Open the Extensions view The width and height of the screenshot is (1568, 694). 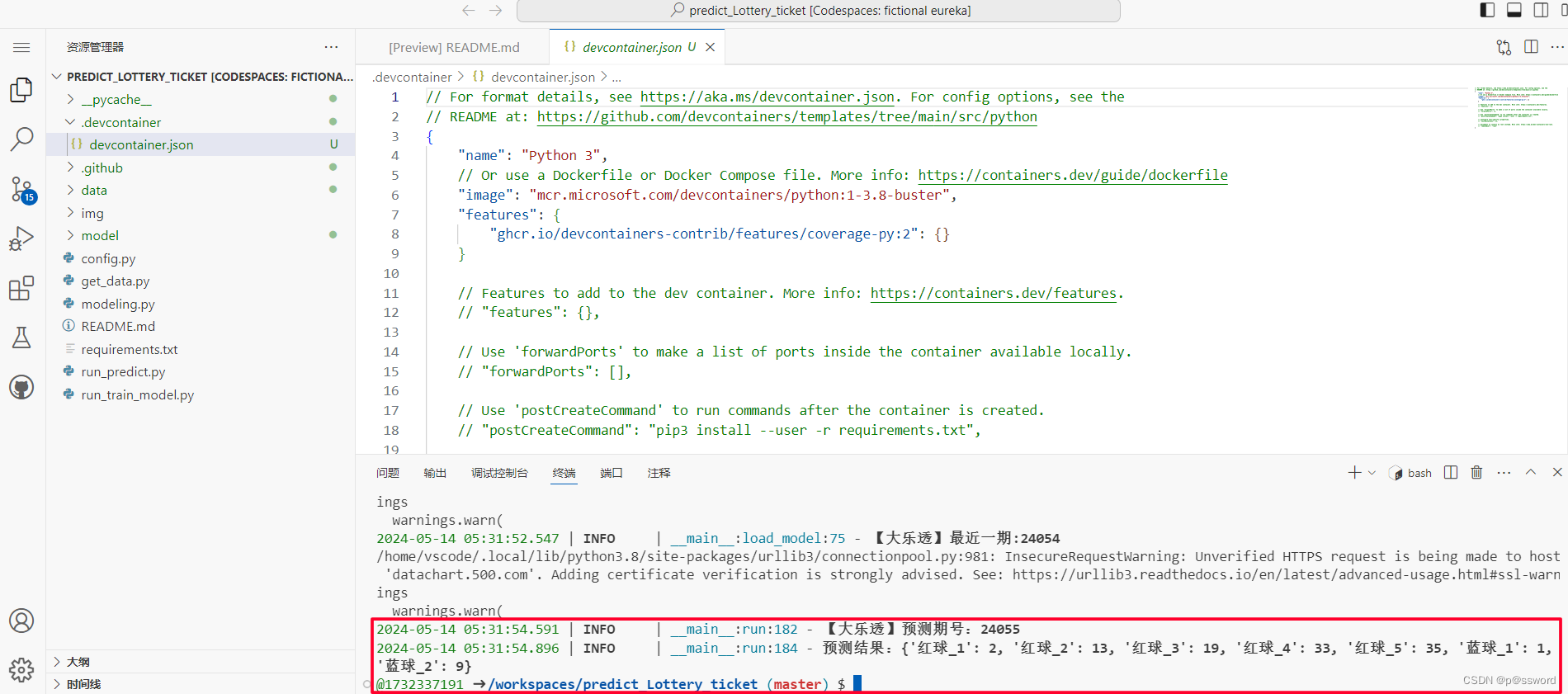tap(21, 289)
